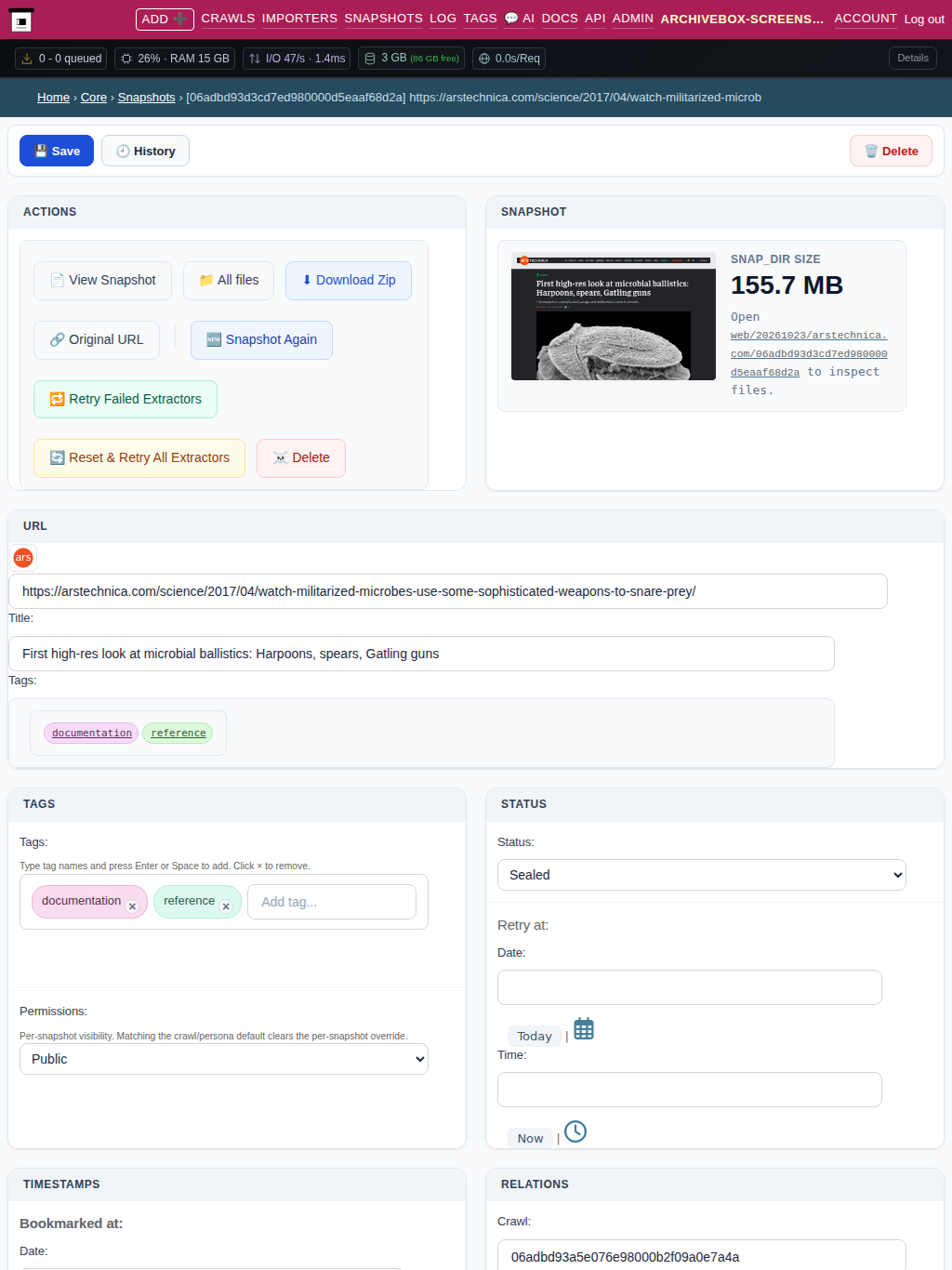The image size is (952, 1270).
Task: Focus the Retry at Date field
Action: click(690, 987)
